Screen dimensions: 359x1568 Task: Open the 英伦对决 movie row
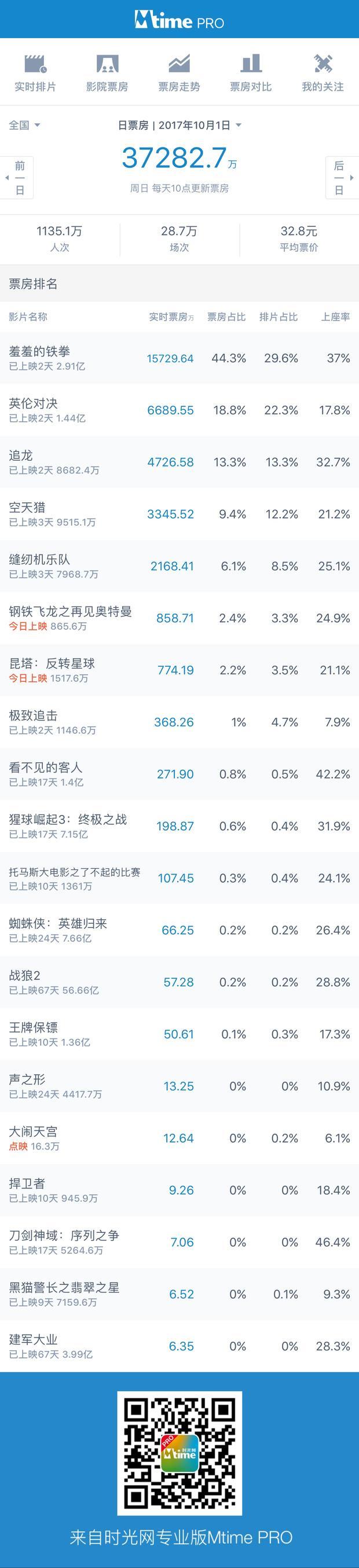pos(179,410)
